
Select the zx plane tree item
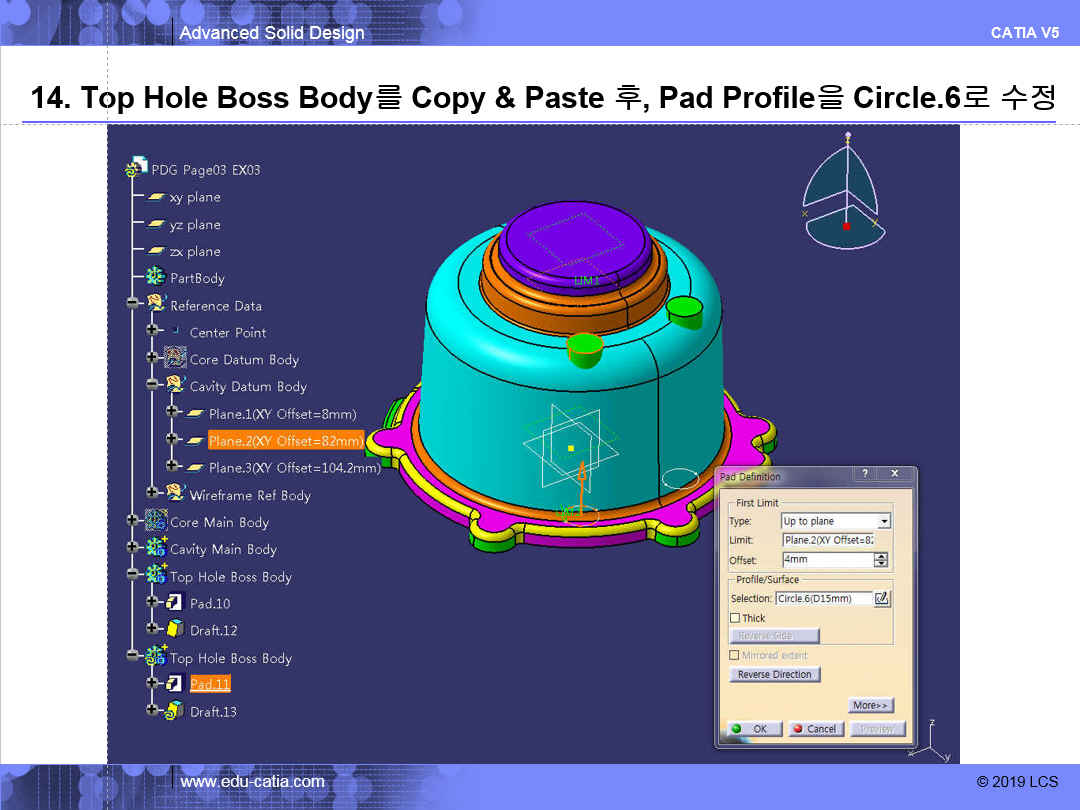(194, 251)
